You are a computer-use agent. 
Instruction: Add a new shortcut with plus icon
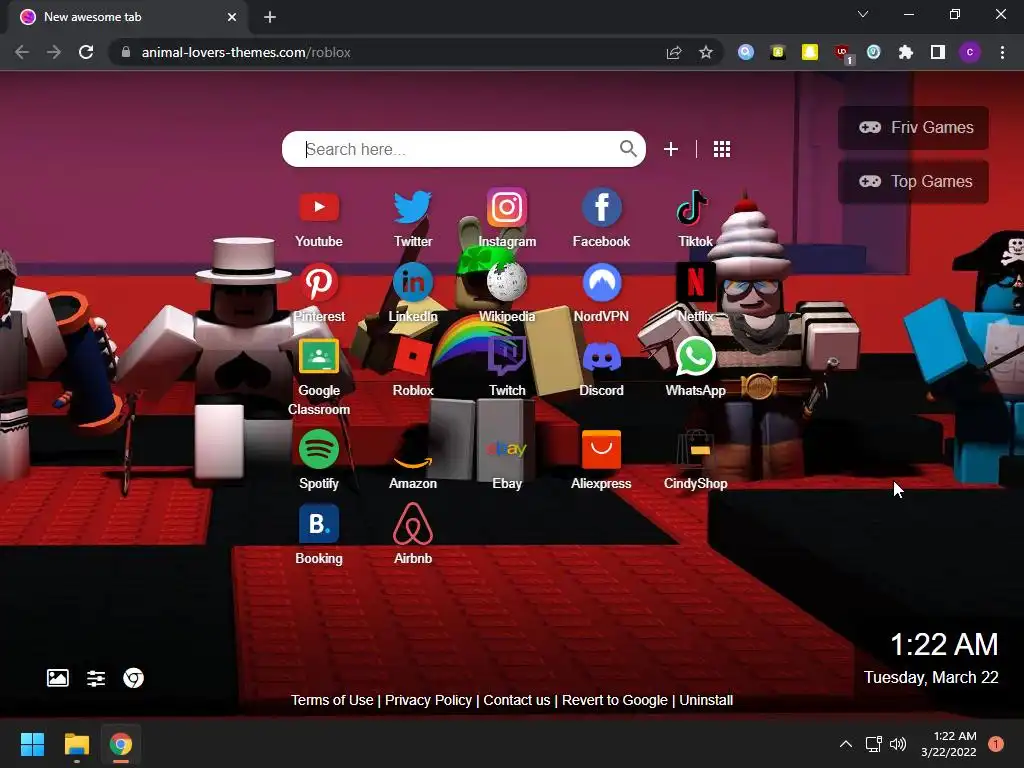pos(671,150)
